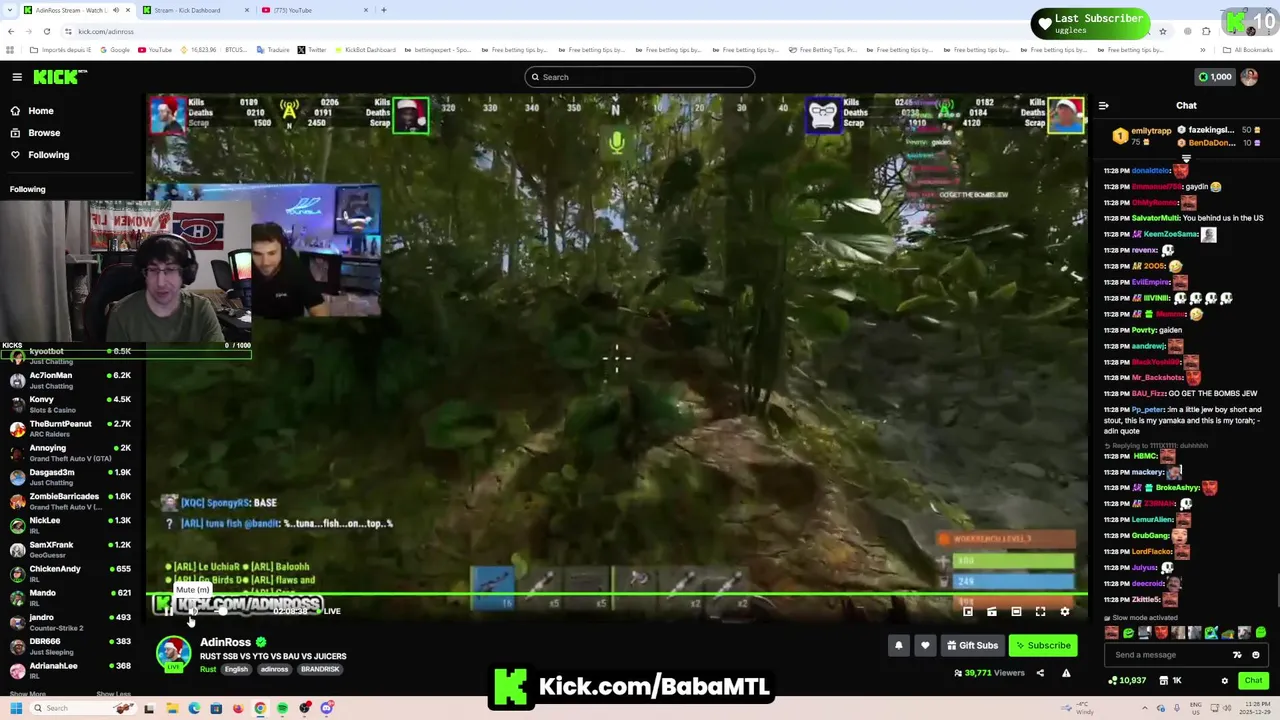Subscribe to AdinRoss
Image resolution: width=1280 pixels, height=720 pixels.
(x=1043, y=646)
